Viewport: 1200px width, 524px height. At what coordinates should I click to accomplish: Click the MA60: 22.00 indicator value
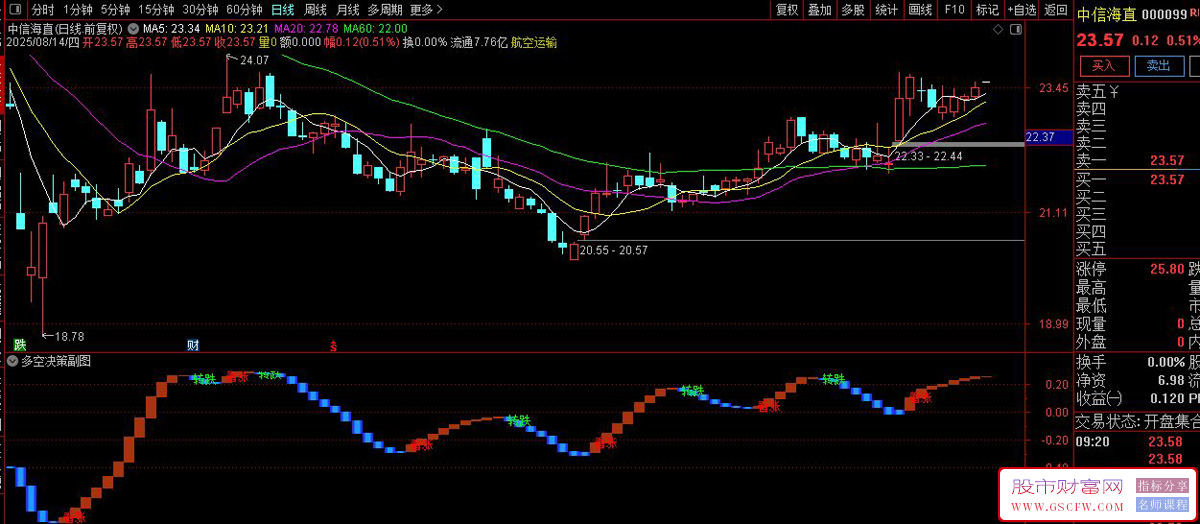click(x=375, y=29)
